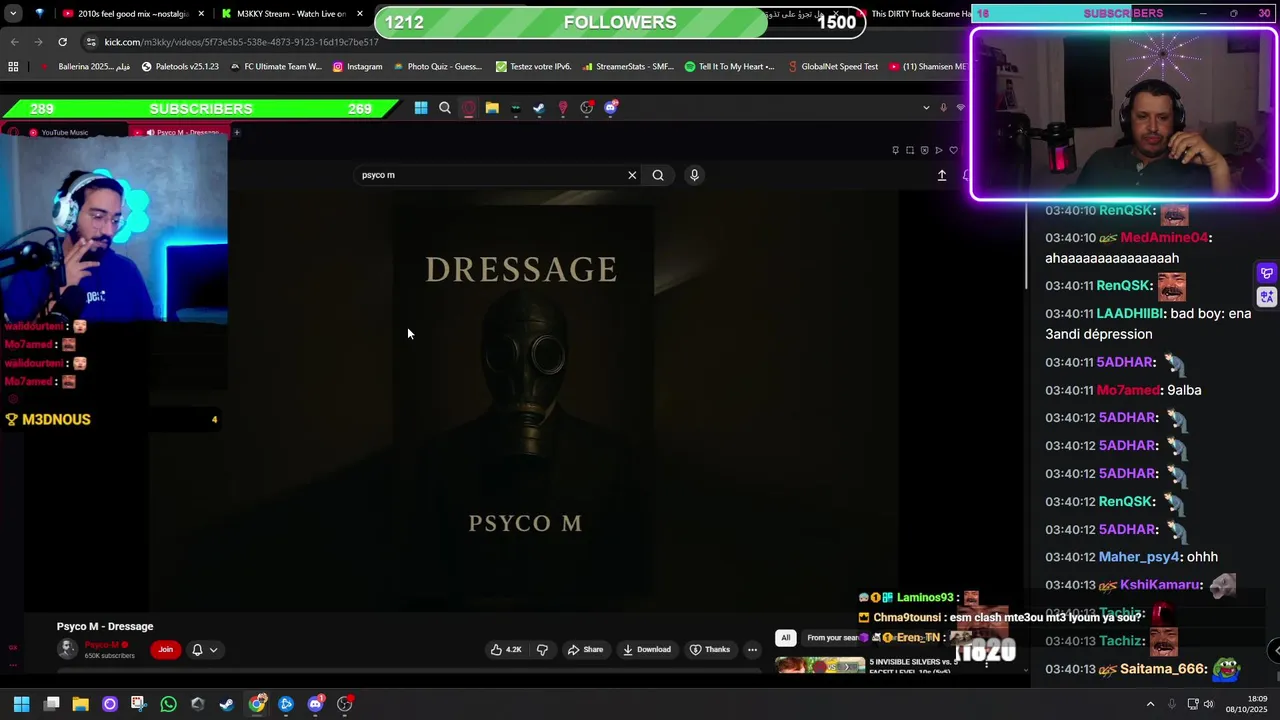
Task: Open the YouTube upload/create icon
Action: pos(941,175)
